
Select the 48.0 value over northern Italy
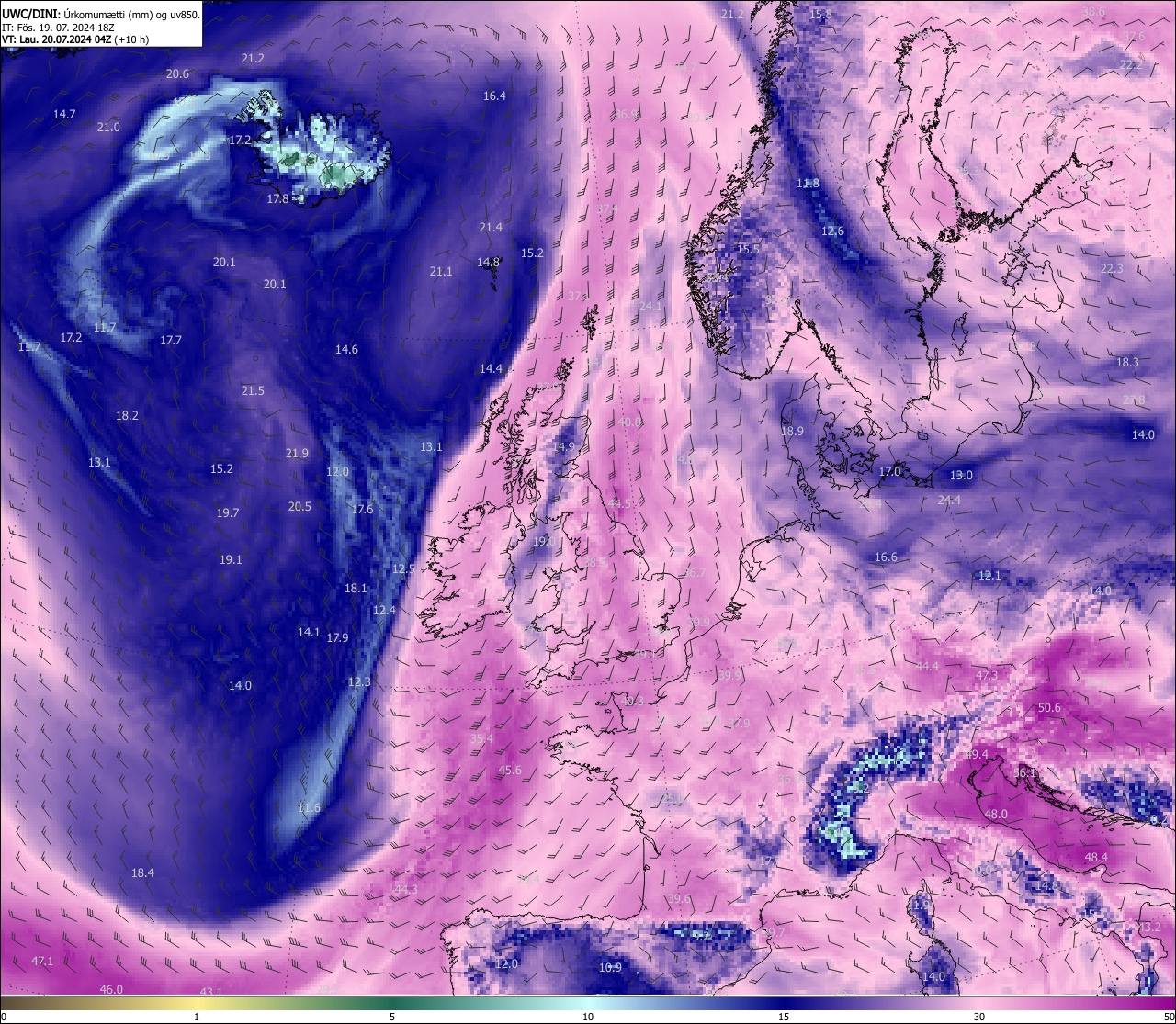[996, 815]
